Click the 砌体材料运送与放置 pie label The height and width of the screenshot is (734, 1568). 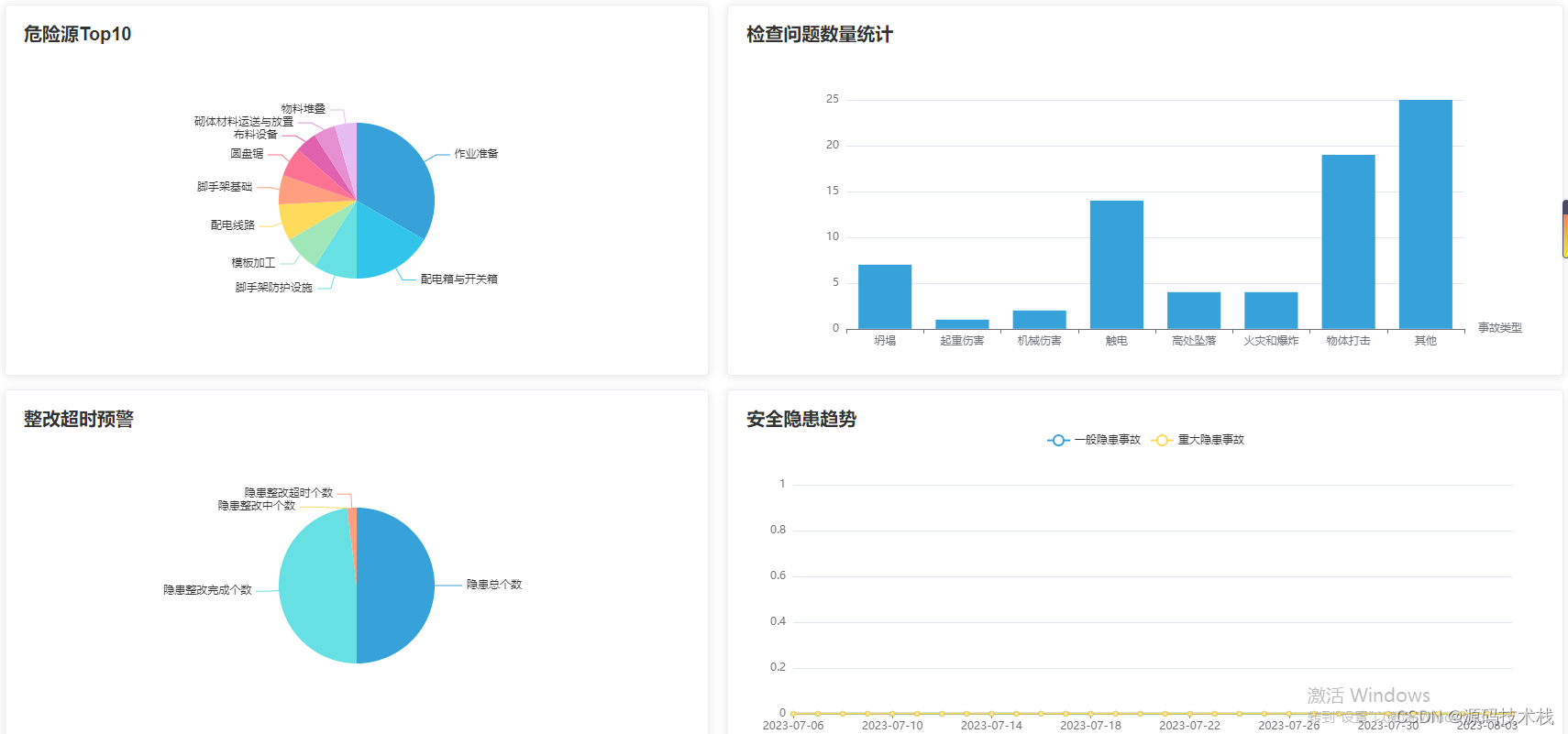[x=244, y=122]
